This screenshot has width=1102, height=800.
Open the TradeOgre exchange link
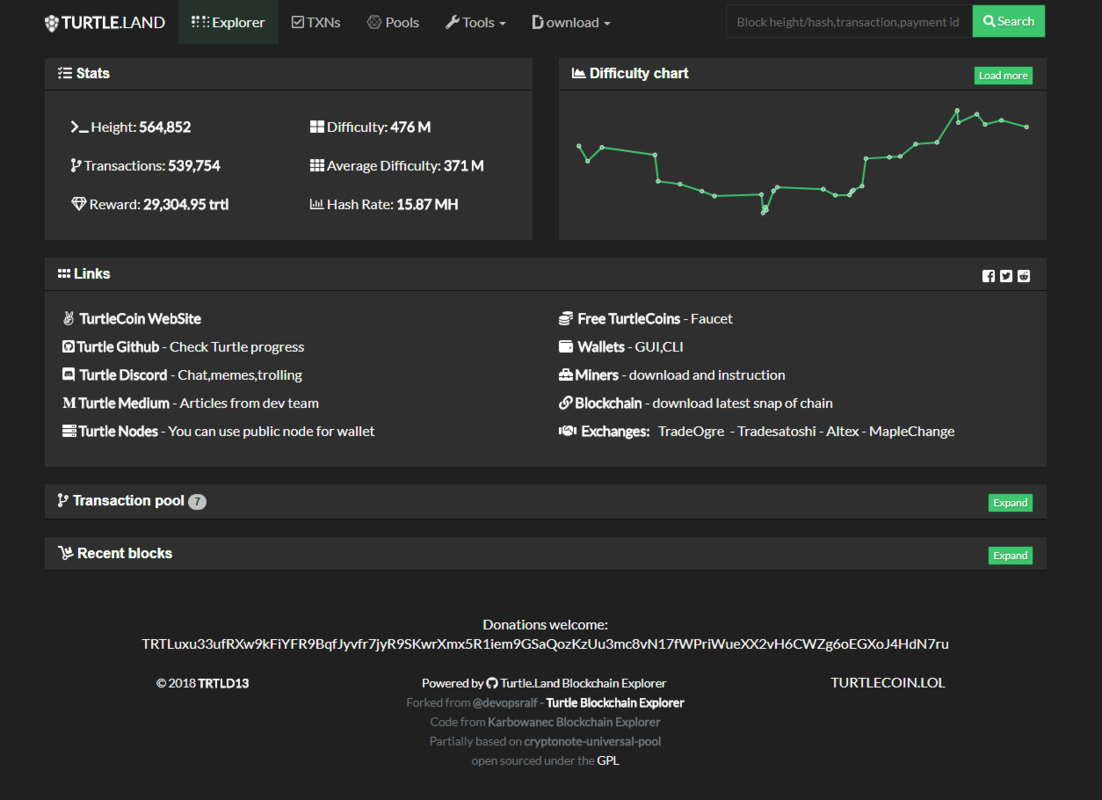point(691,431)
